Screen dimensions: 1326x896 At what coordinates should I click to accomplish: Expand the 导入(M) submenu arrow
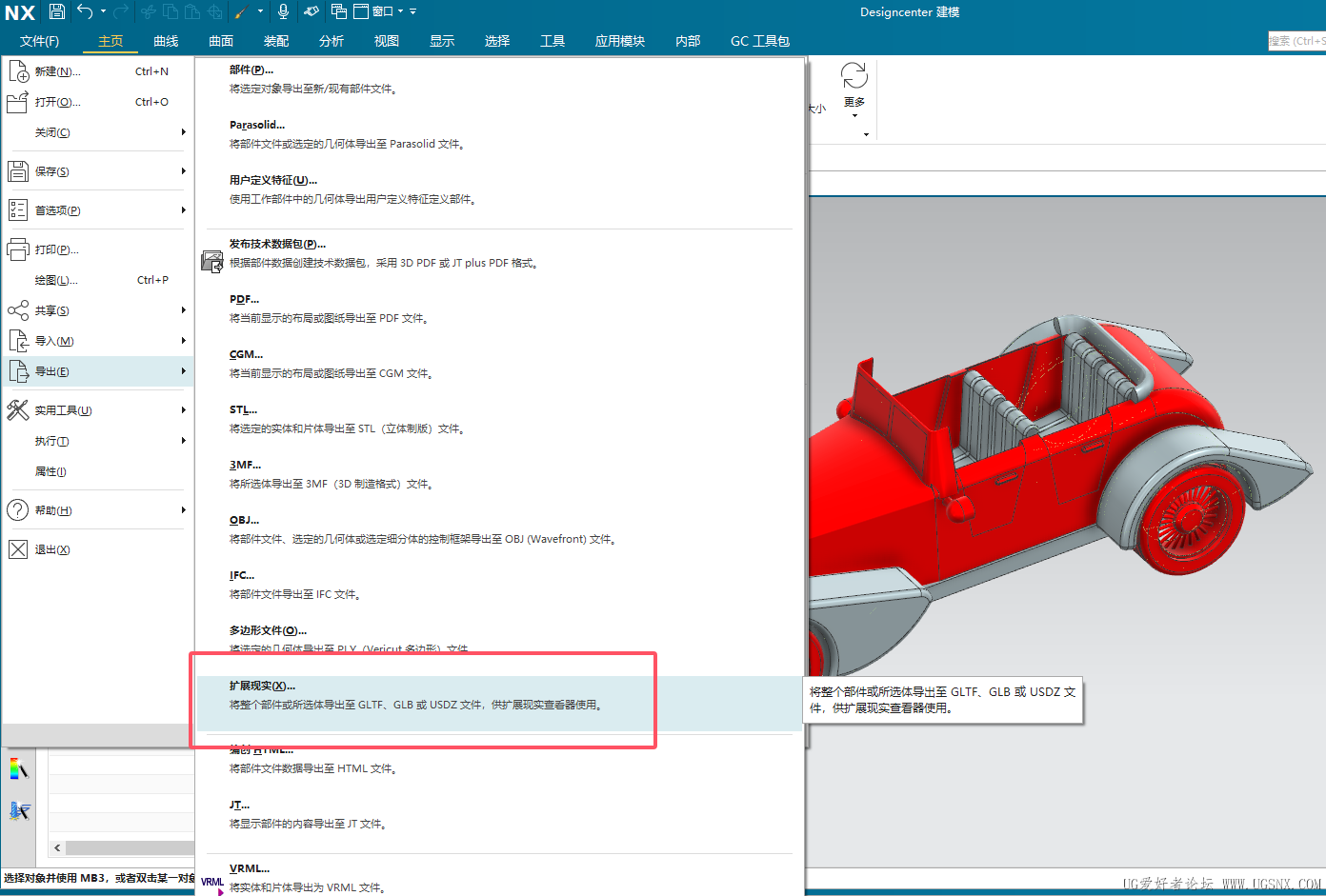(183, 341)
